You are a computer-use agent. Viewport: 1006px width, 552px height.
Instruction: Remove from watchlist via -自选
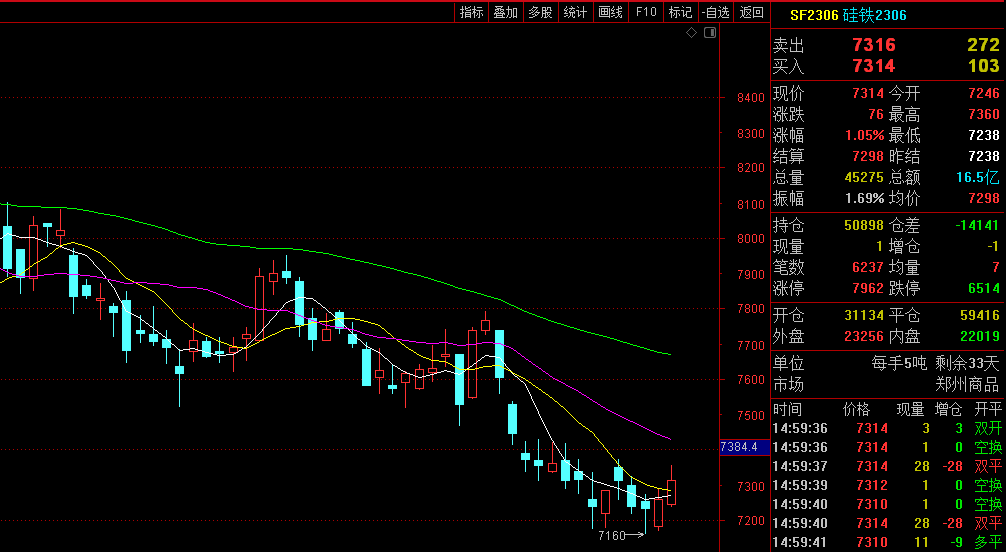[715, 12]
